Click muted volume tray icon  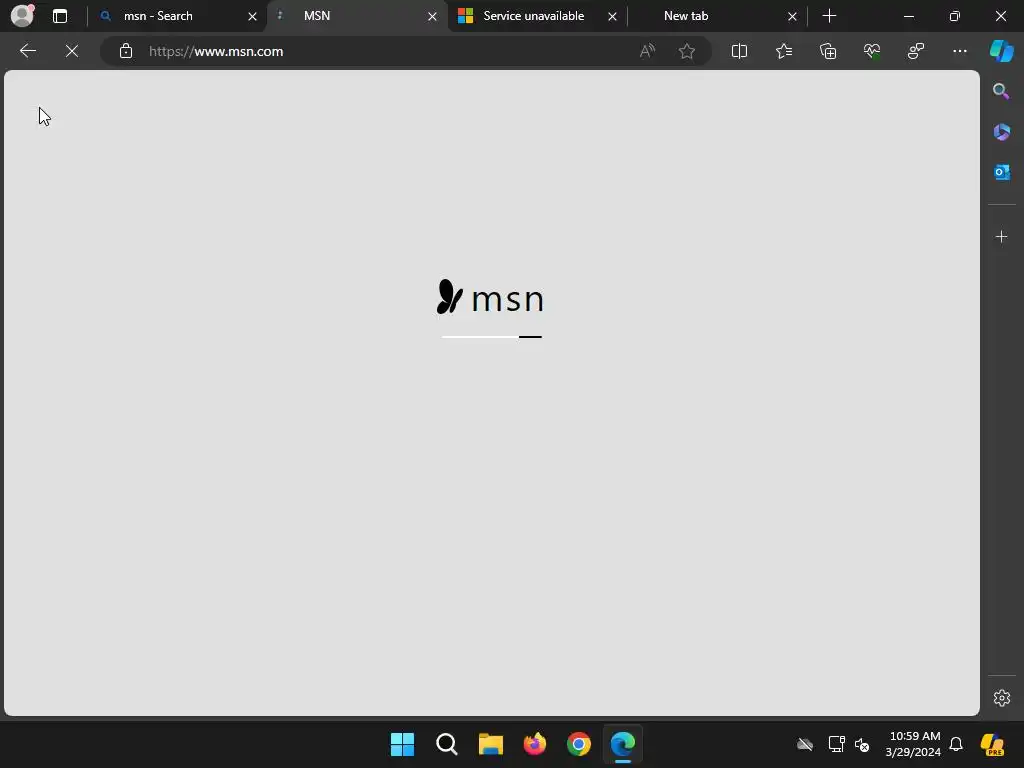[862, 744]
